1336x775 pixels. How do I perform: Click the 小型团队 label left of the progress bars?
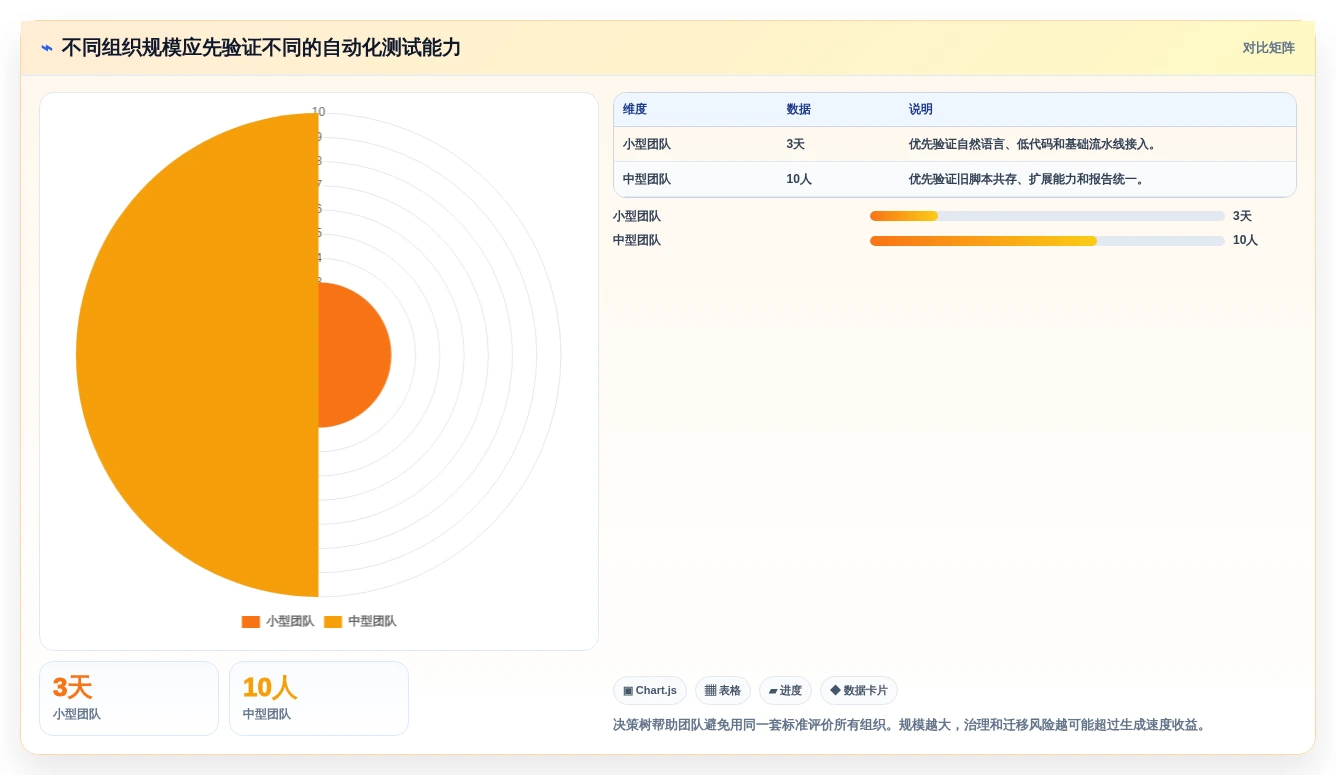click(x=637, y=216)
